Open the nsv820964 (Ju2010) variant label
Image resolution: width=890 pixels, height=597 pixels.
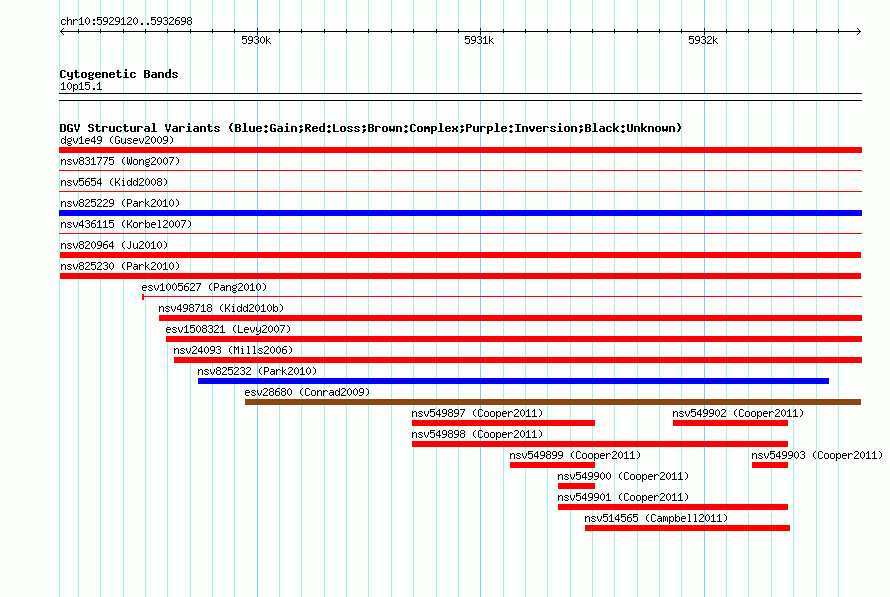(x=114, y=245)
